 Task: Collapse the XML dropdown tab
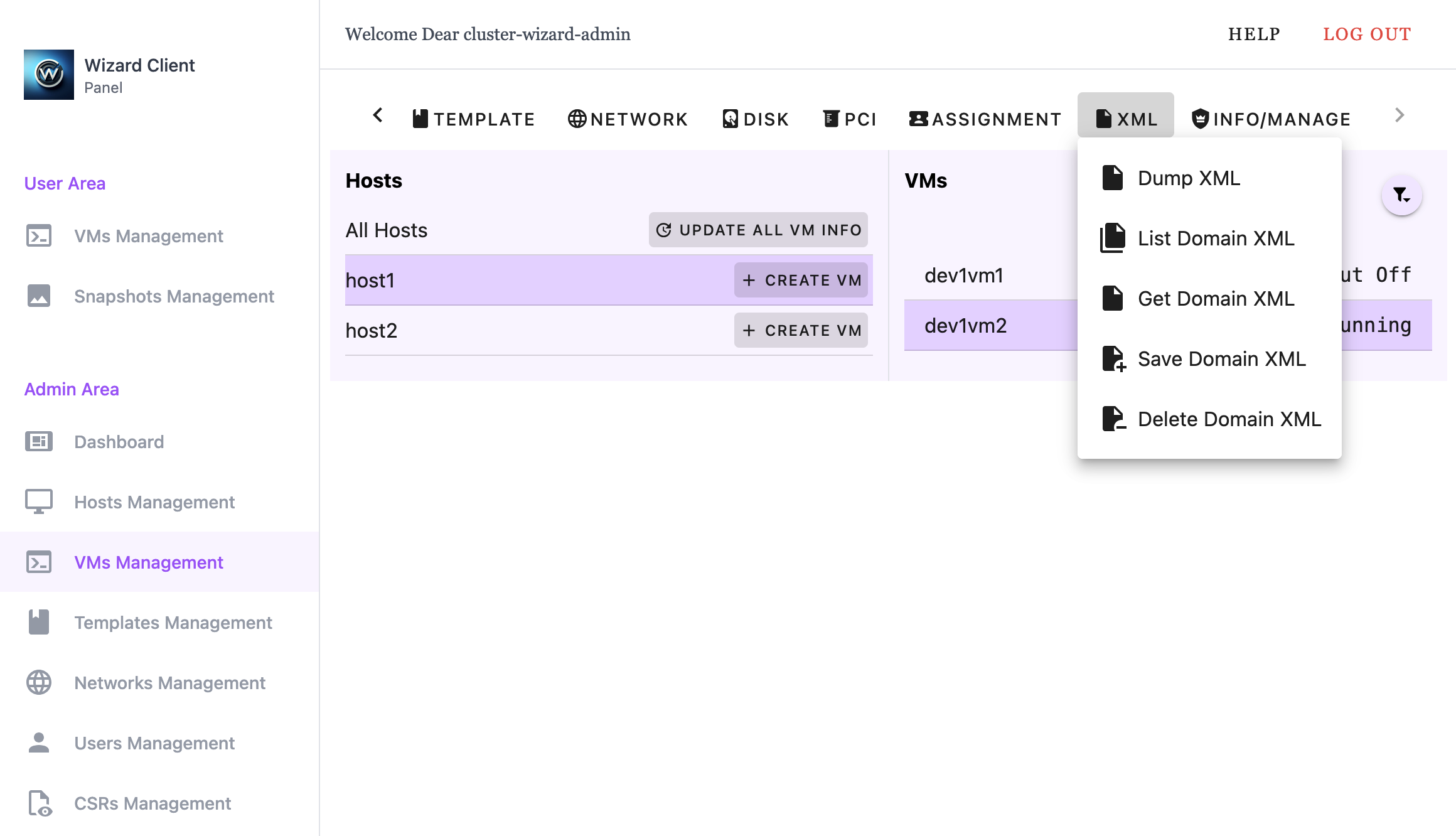point(1126,119)
